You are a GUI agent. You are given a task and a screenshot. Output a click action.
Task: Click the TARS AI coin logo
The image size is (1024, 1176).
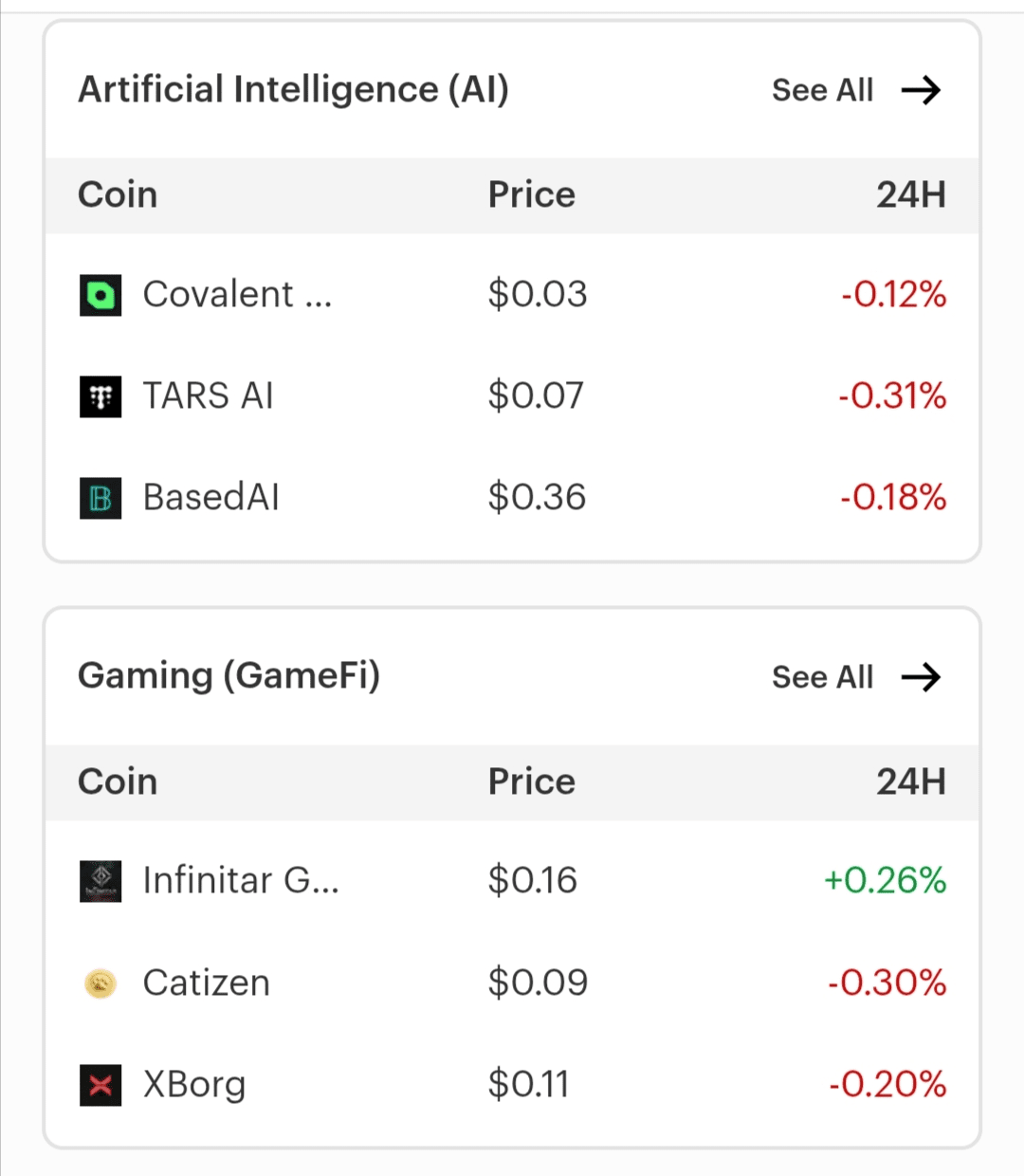[101, 396]
